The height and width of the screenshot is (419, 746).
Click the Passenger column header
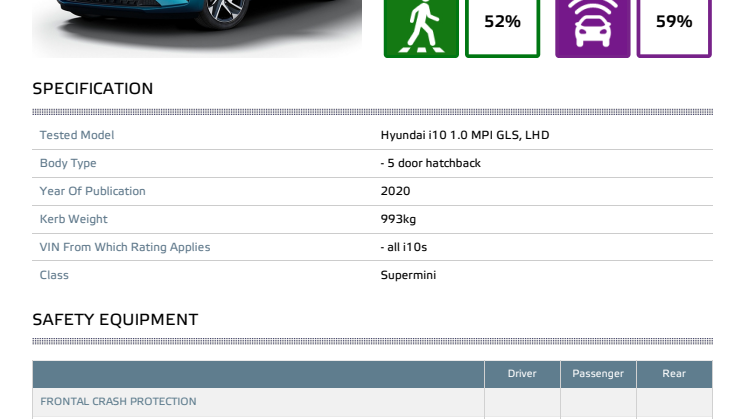tap(598, 374)
